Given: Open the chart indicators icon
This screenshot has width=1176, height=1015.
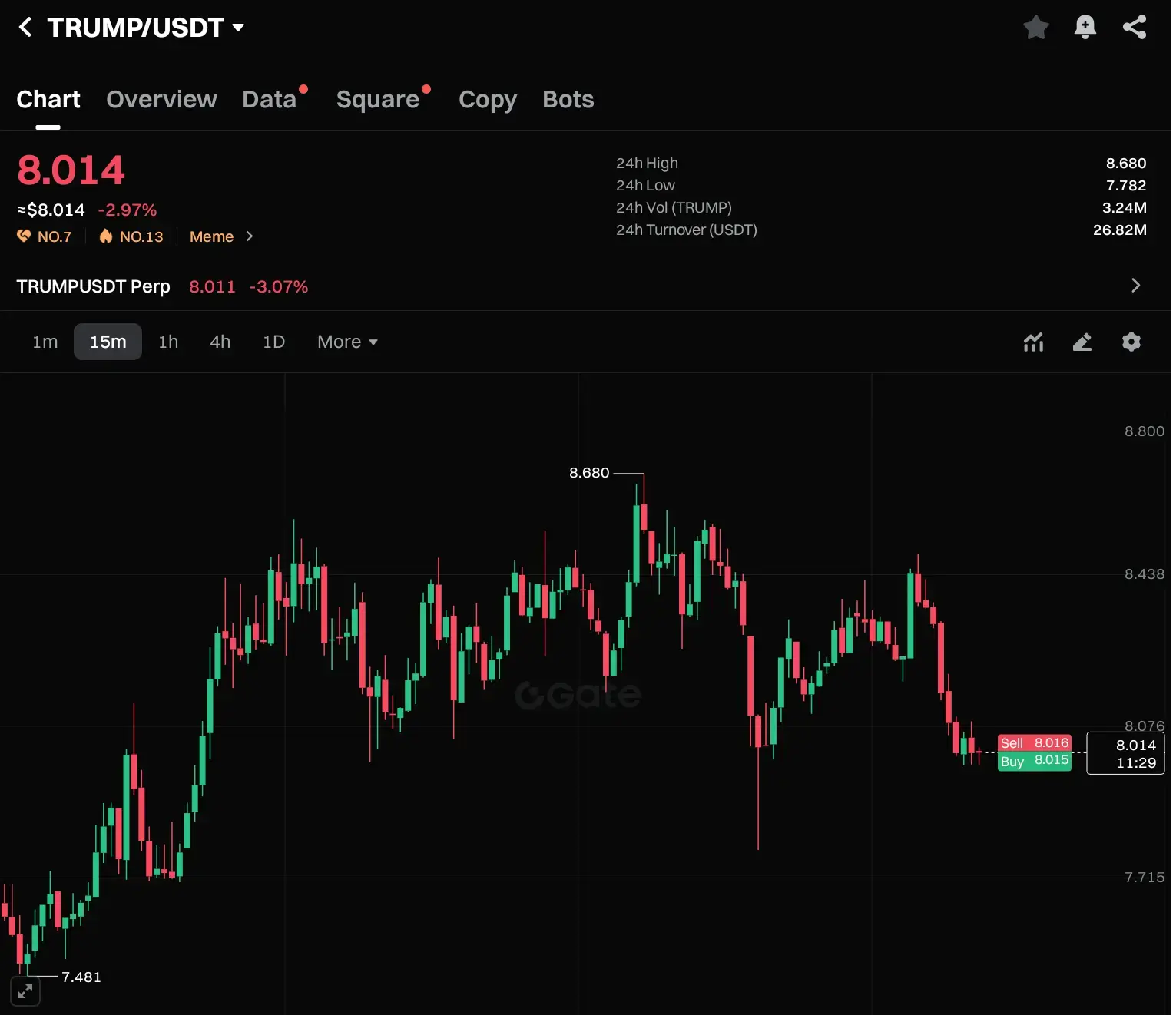Looking at the screenshot, I should coord(1034,342).
